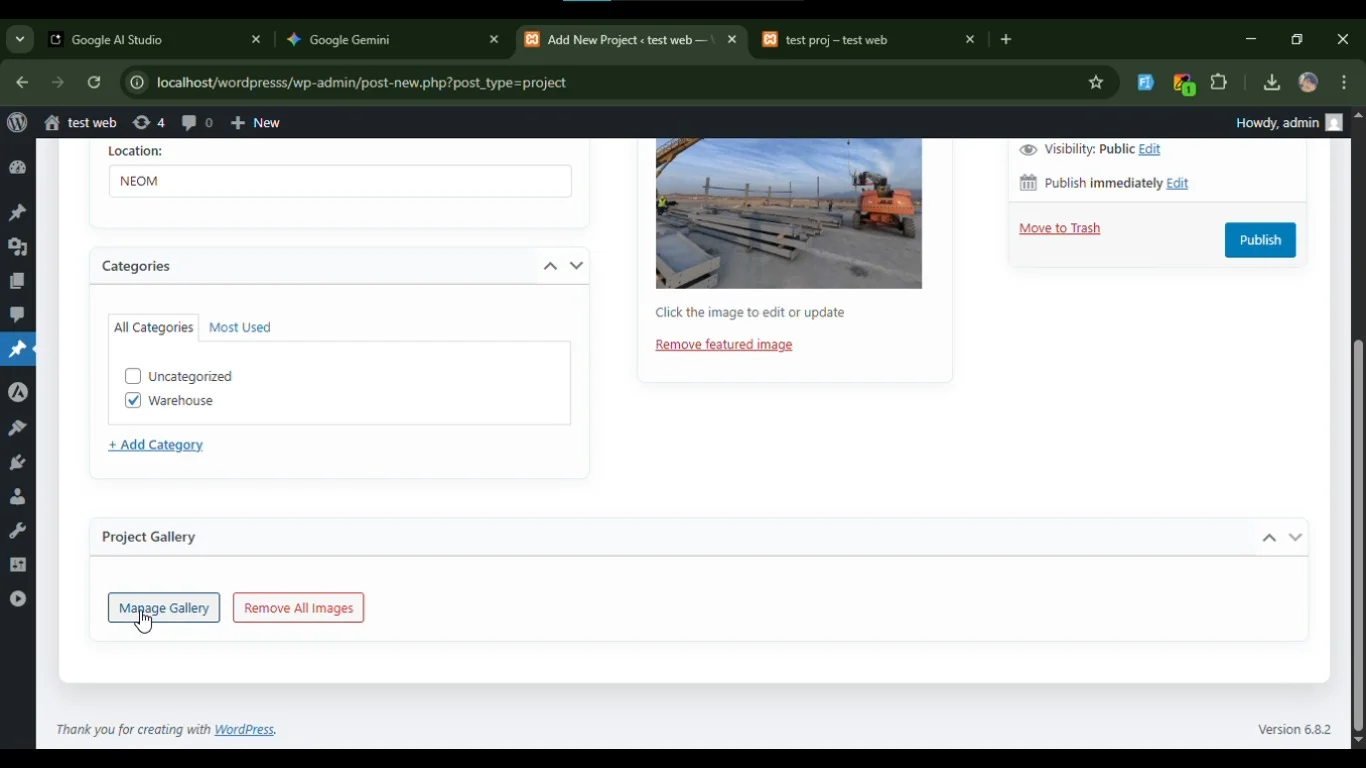Click the Collapse menu play icon
Viewport: 1366px width, 768px height.
tap(17, 599)
